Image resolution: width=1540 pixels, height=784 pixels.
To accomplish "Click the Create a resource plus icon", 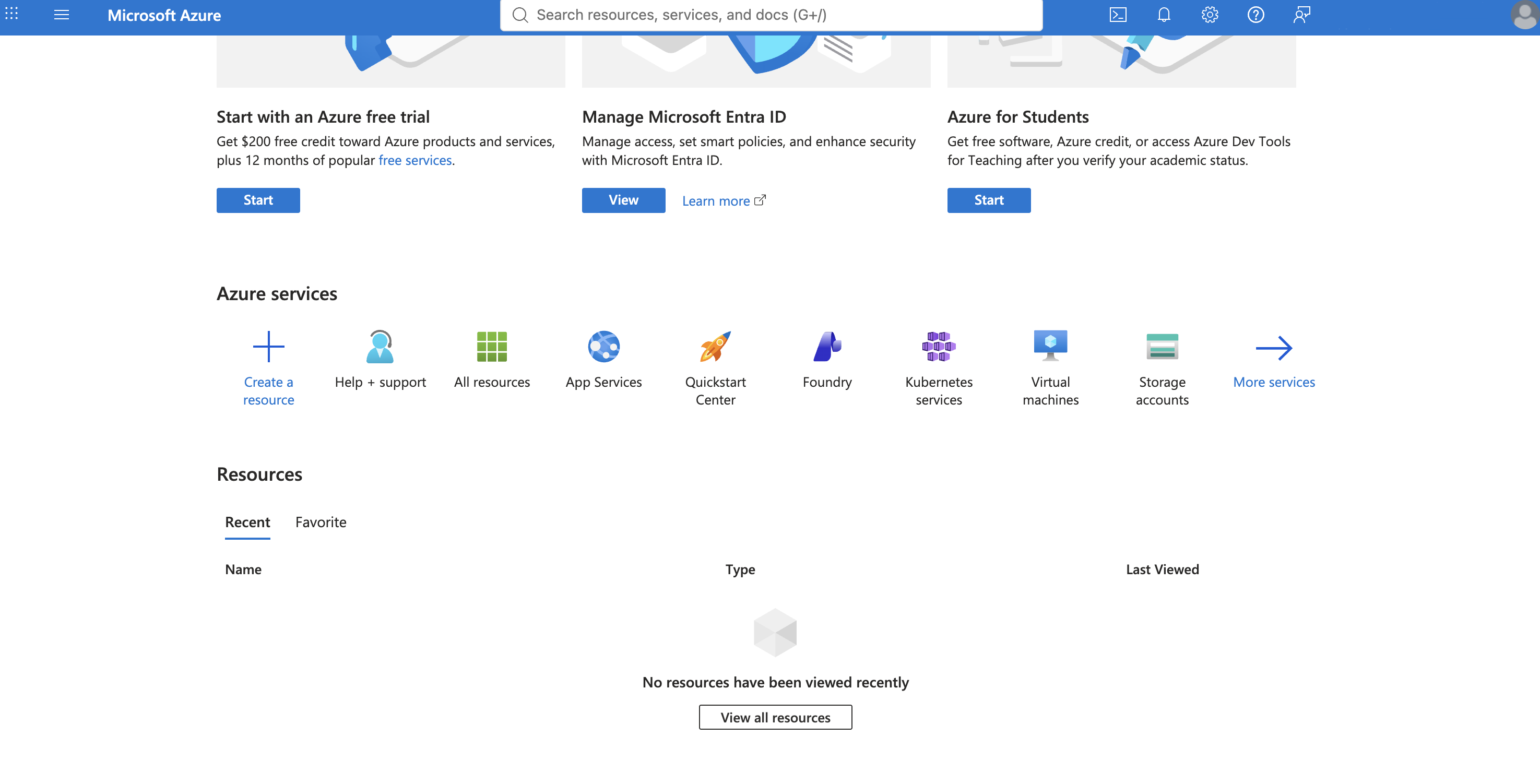I will (x=268, y=347).
